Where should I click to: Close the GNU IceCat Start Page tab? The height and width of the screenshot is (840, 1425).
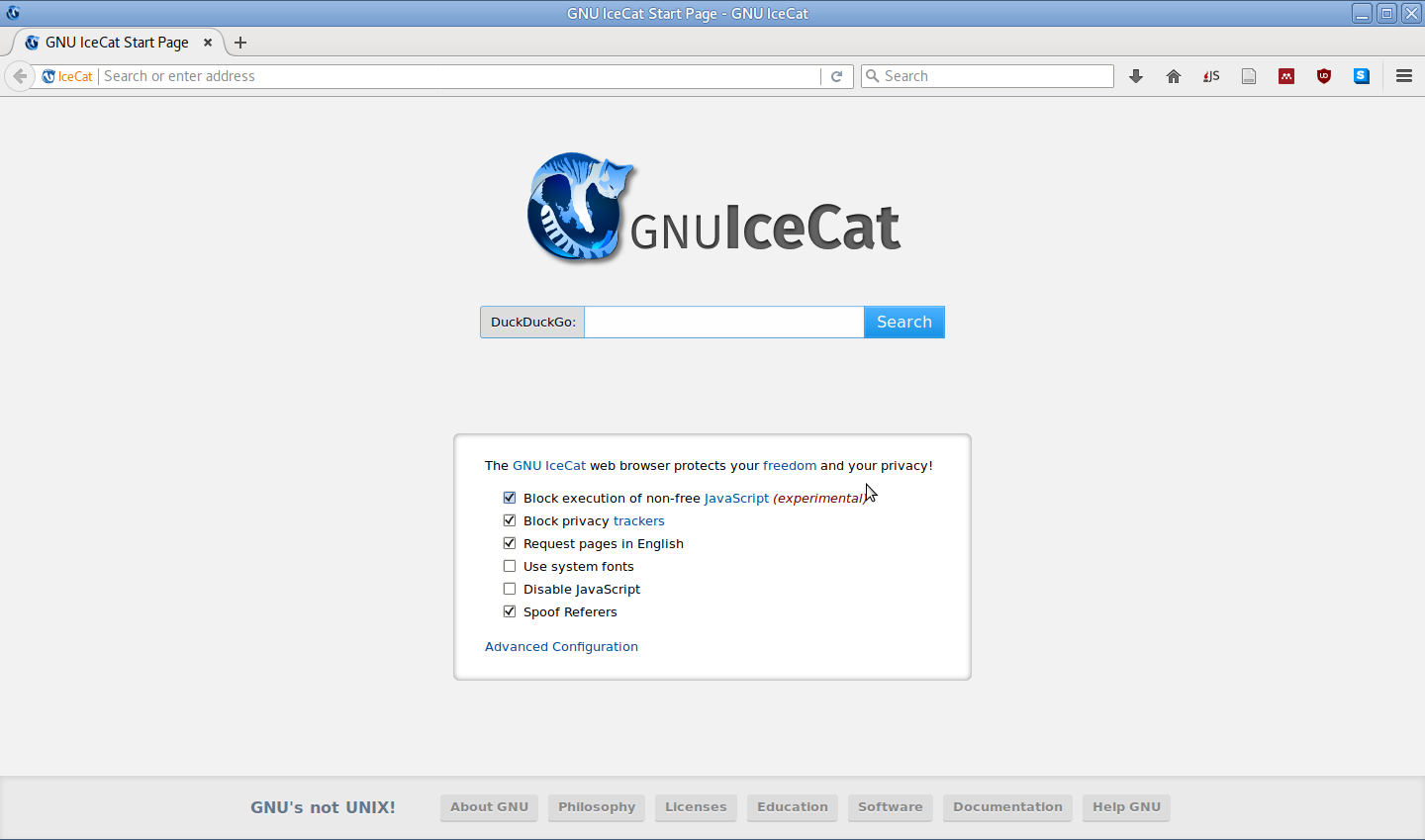pos(208,43)
